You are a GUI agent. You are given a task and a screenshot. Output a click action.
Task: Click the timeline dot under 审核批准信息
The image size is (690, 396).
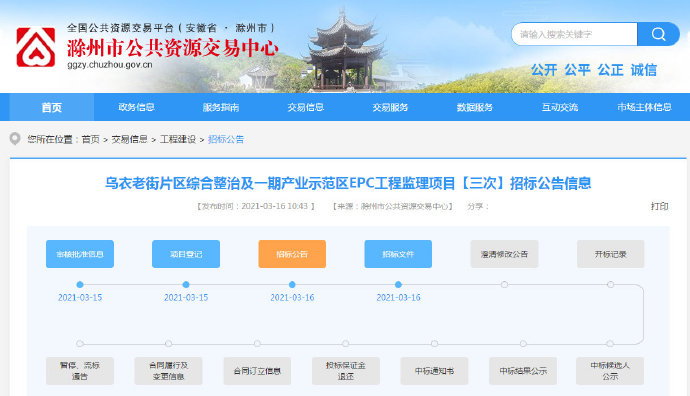[x=80, y=285]
